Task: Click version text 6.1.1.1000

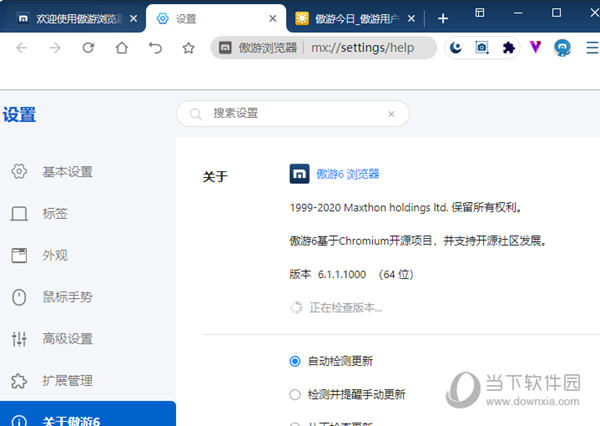Action: pyautogui.click(x=342, y=274)
